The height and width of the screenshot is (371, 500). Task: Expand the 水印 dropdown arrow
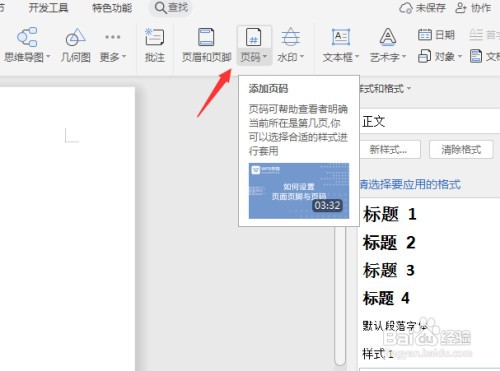[302, 57]
